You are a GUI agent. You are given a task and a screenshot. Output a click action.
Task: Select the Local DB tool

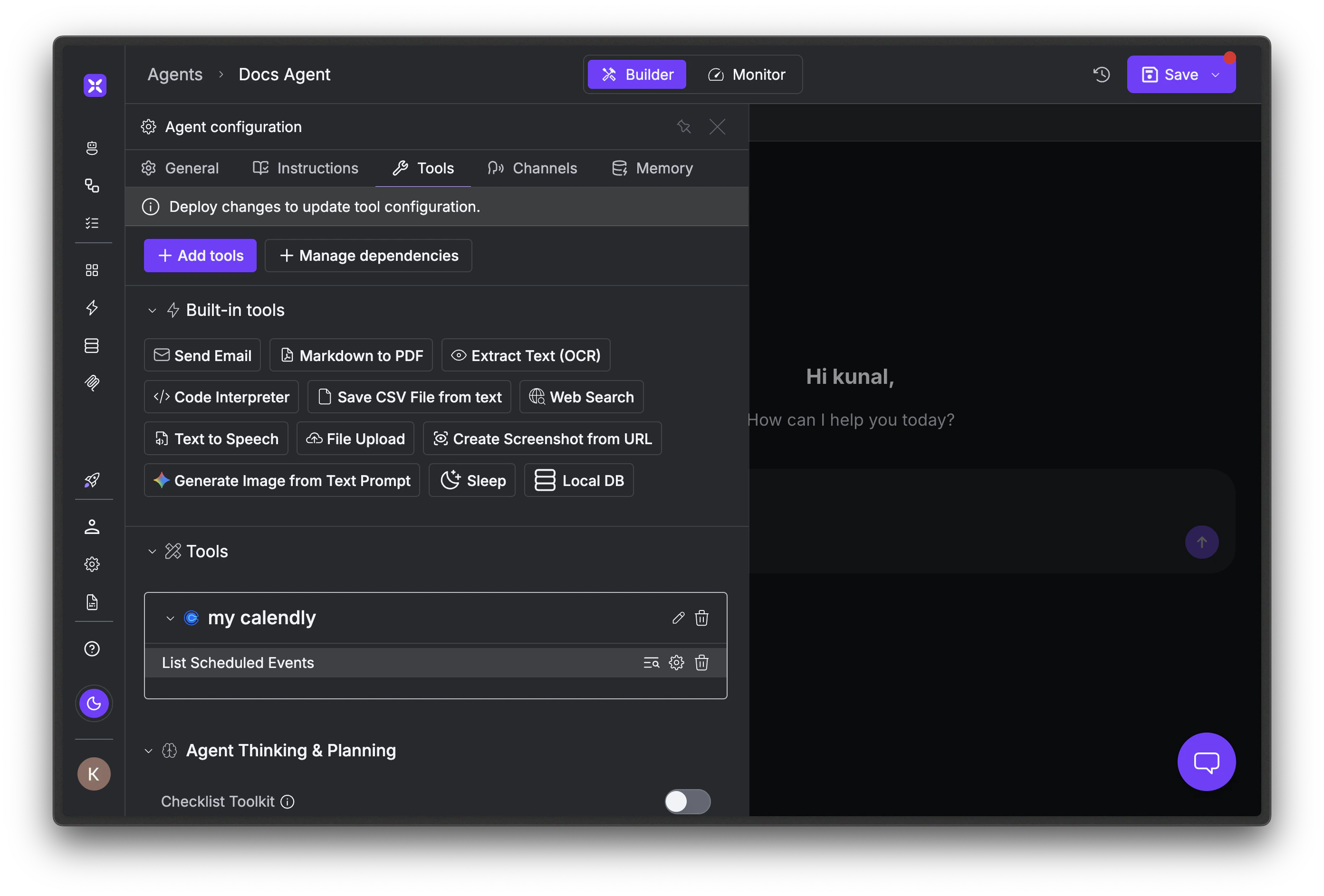(x=579, y=480)
